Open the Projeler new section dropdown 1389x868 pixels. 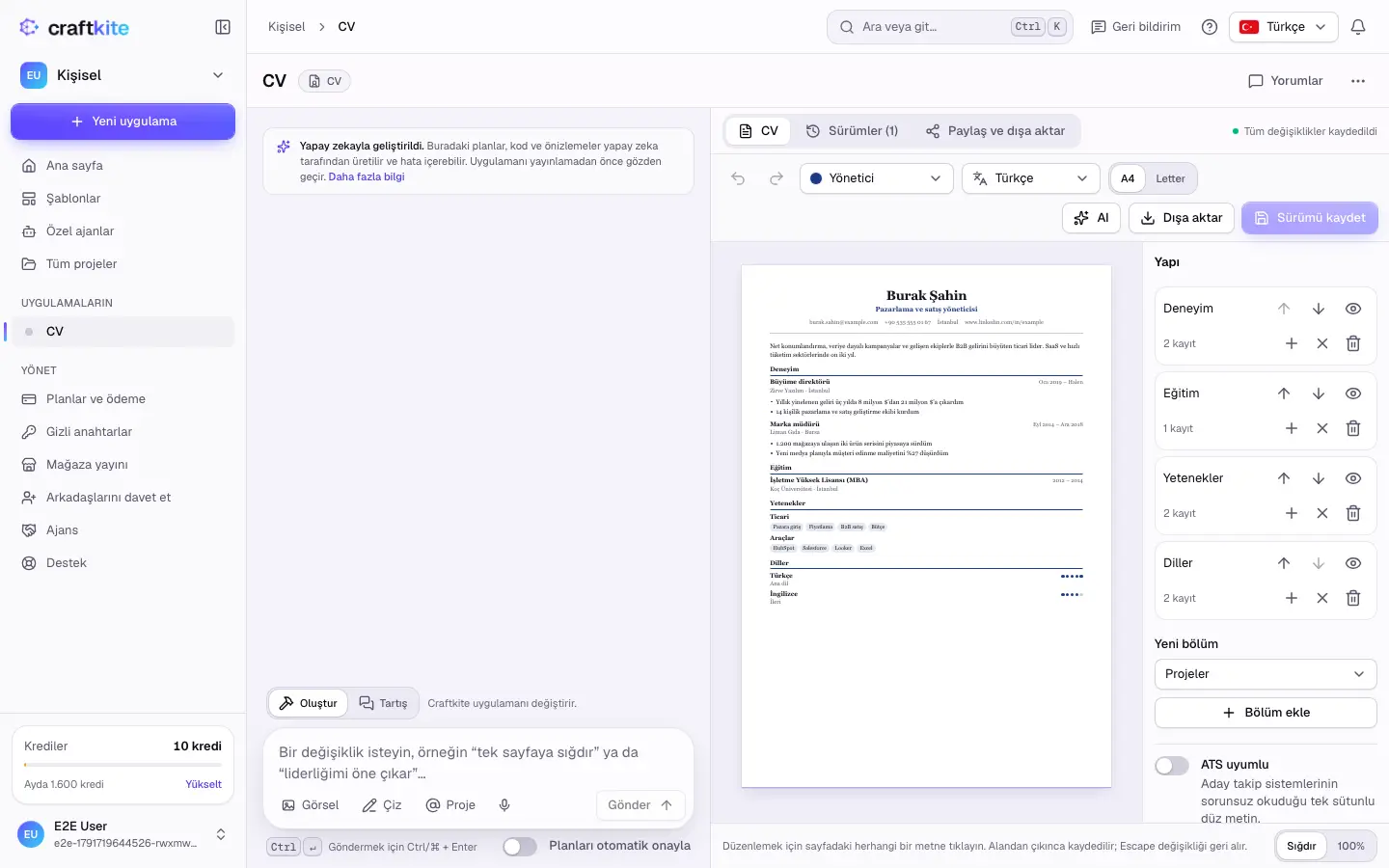click(x=1266, y=674)
